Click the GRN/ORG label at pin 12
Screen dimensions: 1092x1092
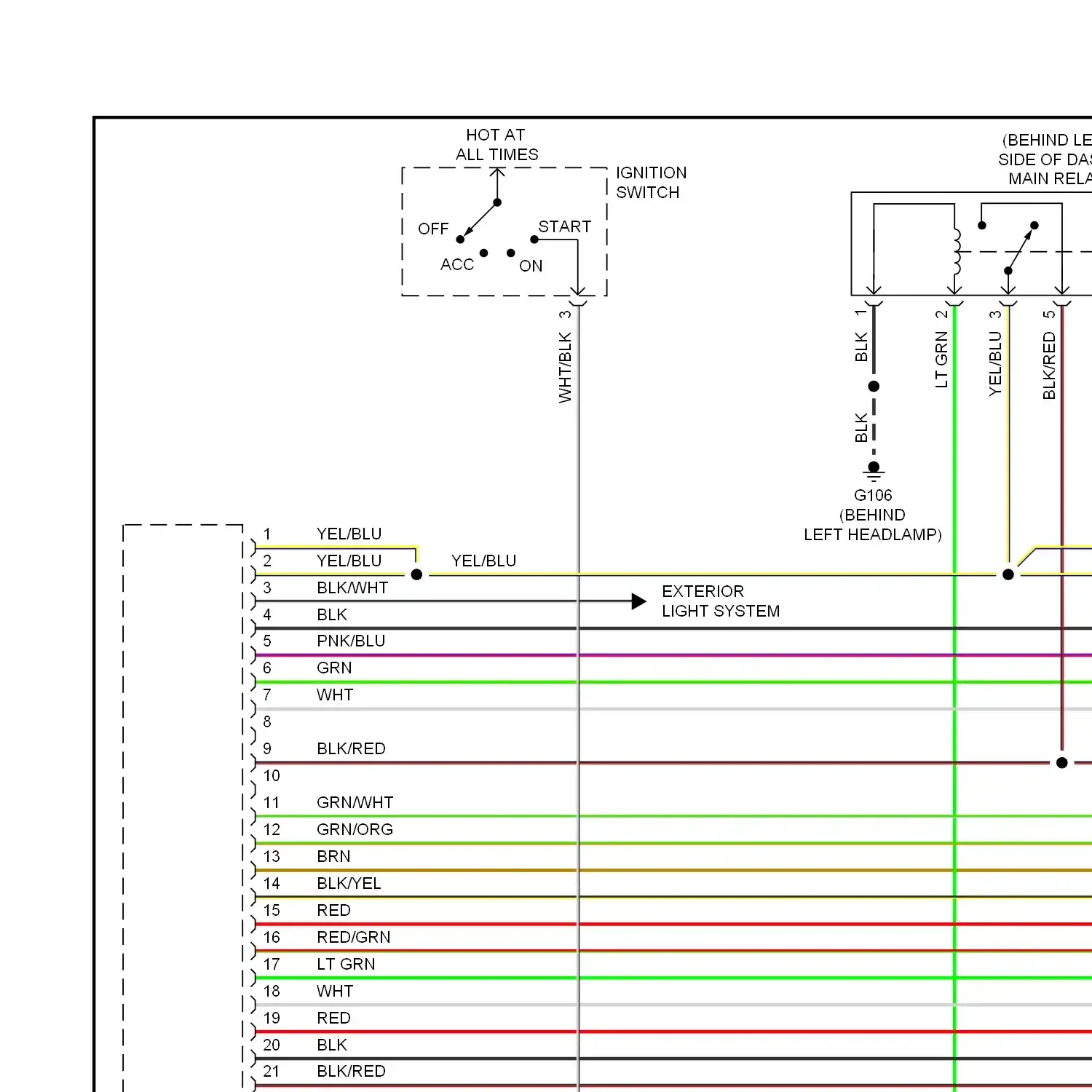(x=355, y=830)
